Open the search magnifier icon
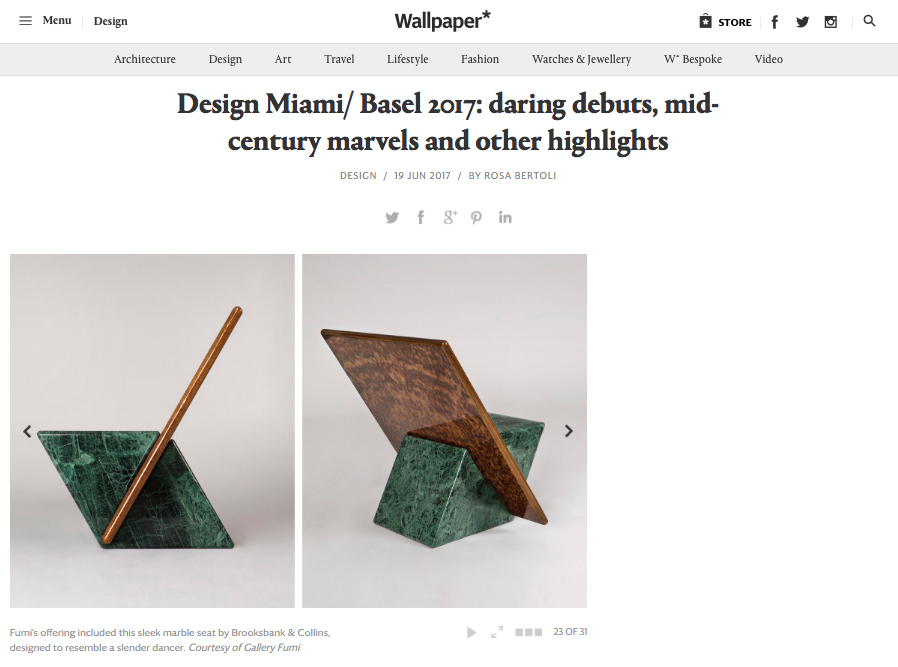The height and width of the screenshot is (667, 898). point(869,21)
